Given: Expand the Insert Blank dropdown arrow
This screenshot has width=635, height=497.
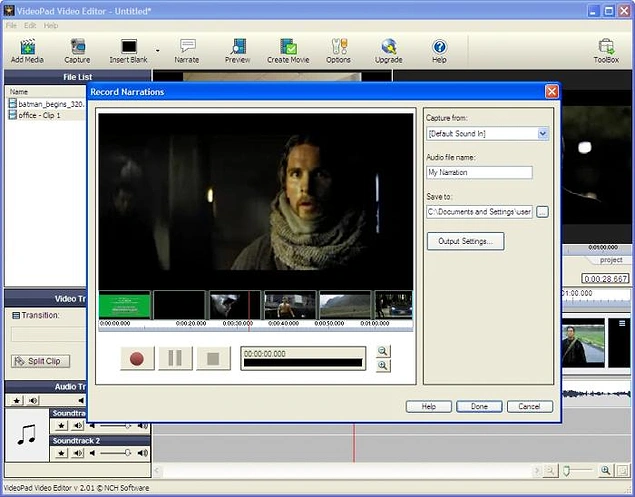Looking at the screenshot, I should coord(158,51).
